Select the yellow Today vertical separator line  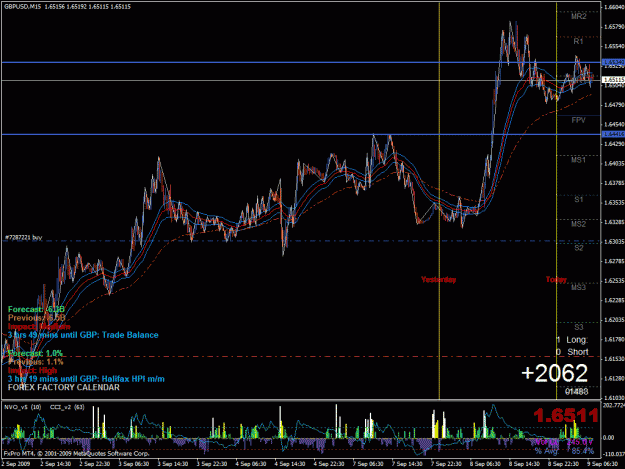tap(556, 199)
